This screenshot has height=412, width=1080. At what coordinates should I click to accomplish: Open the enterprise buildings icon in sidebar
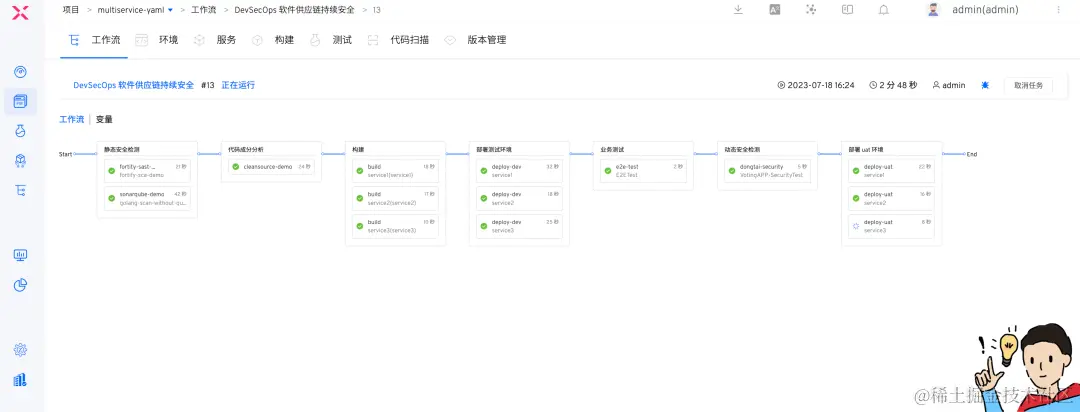[x=21, y=380]
